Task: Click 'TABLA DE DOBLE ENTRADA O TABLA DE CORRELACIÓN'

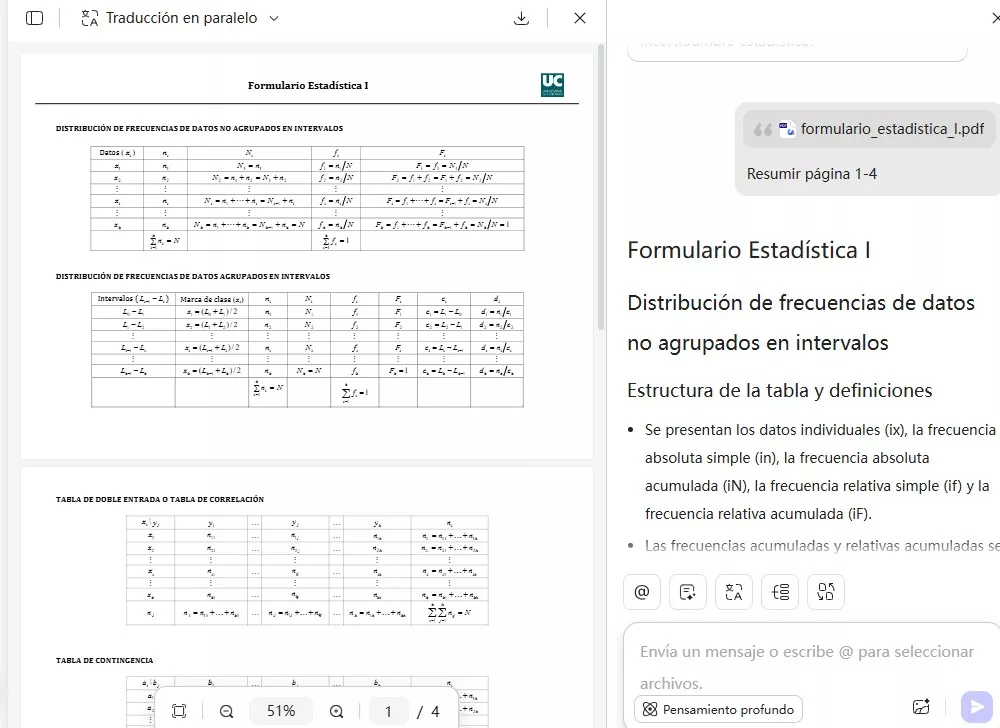Action: 159,499
